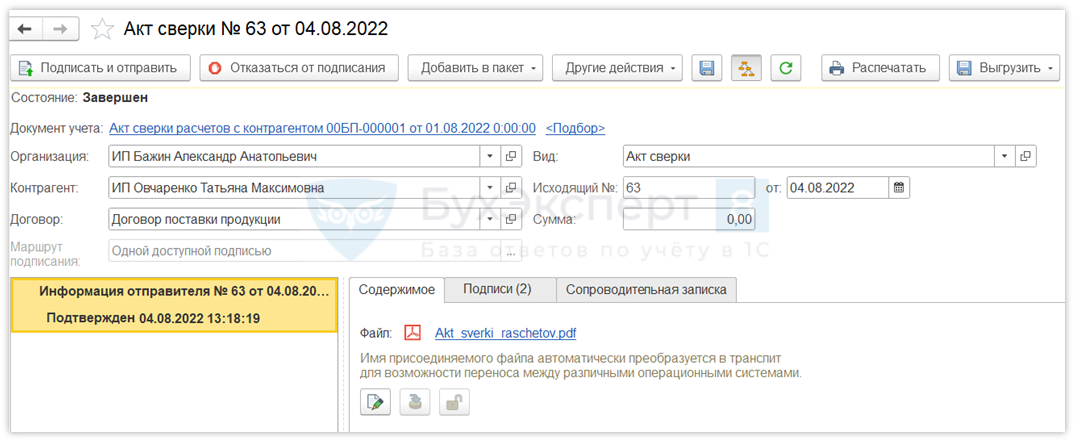This screenshot has width=1075, height=442.
Task: Expand the Контрагент dropdown list
Action: [490, 188]
